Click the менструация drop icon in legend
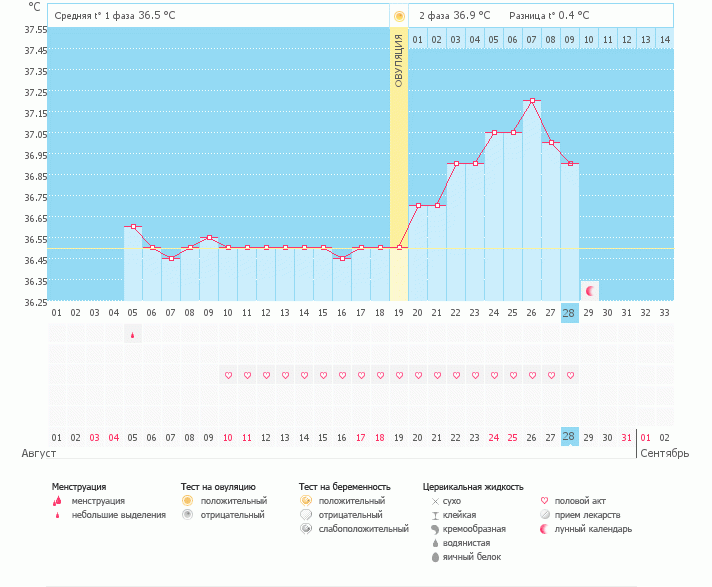 58,501
